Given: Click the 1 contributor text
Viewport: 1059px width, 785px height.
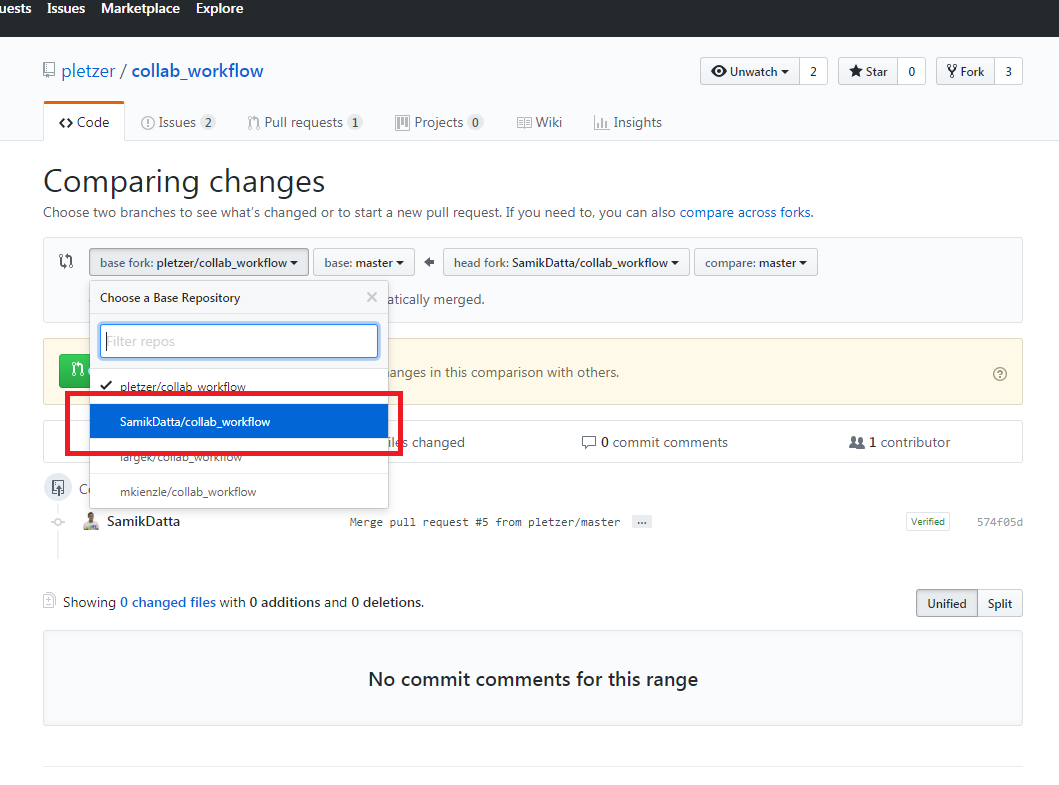Looking at the screenshot, I should tap(909, 442).
